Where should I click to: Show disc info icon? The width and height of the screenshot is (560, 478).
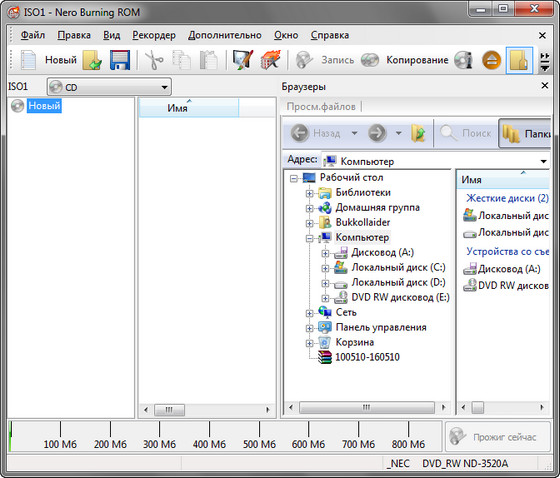[464, 60]
